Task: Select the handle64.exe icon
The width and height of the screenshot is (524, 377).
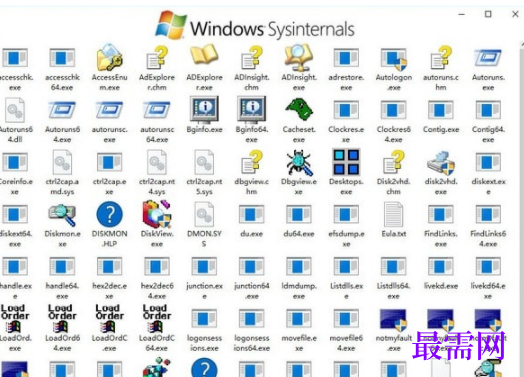Action: (x=62, y=267)
